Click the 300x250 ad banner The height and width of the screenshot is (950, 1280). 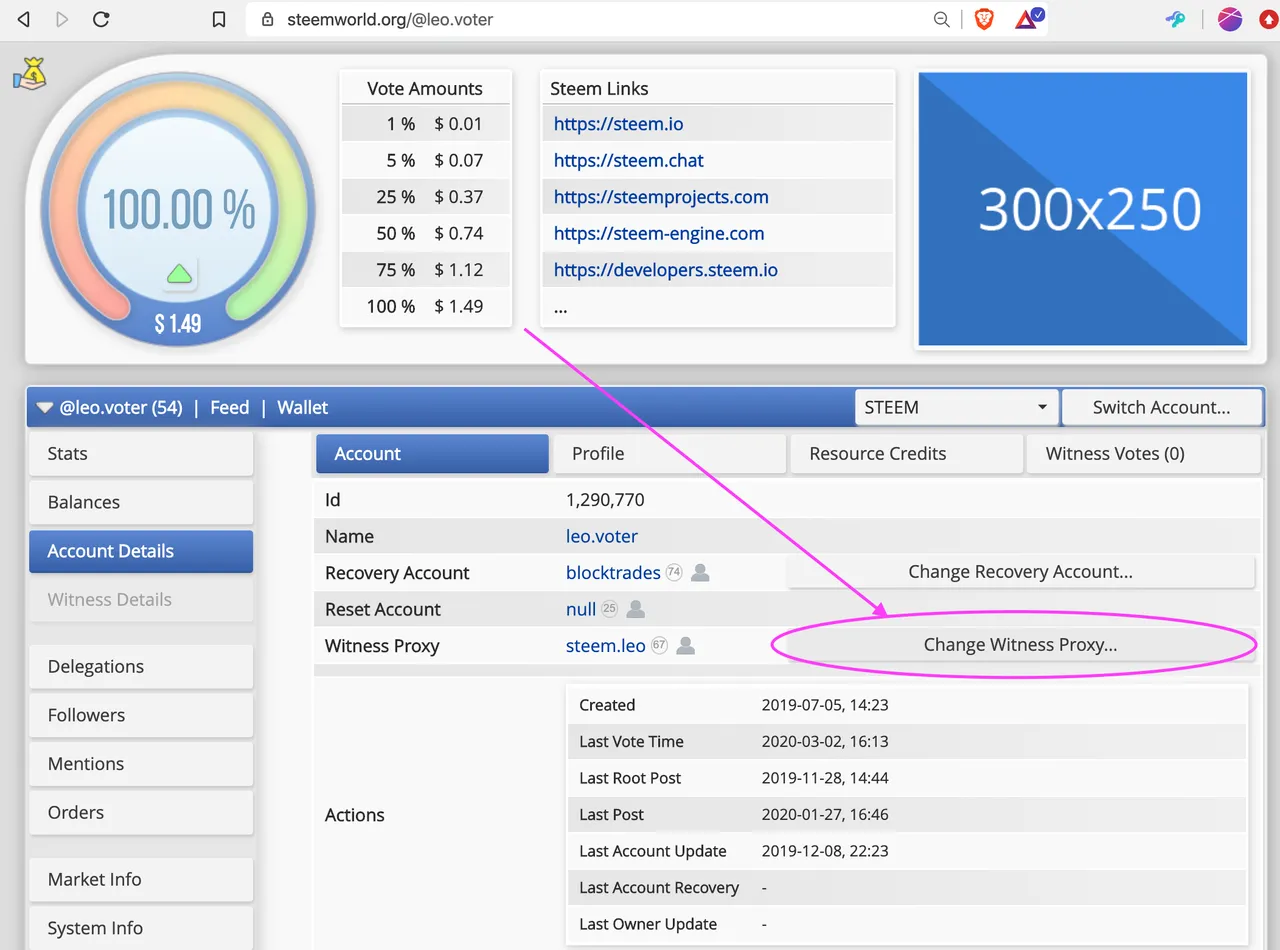click(1083, 209)
